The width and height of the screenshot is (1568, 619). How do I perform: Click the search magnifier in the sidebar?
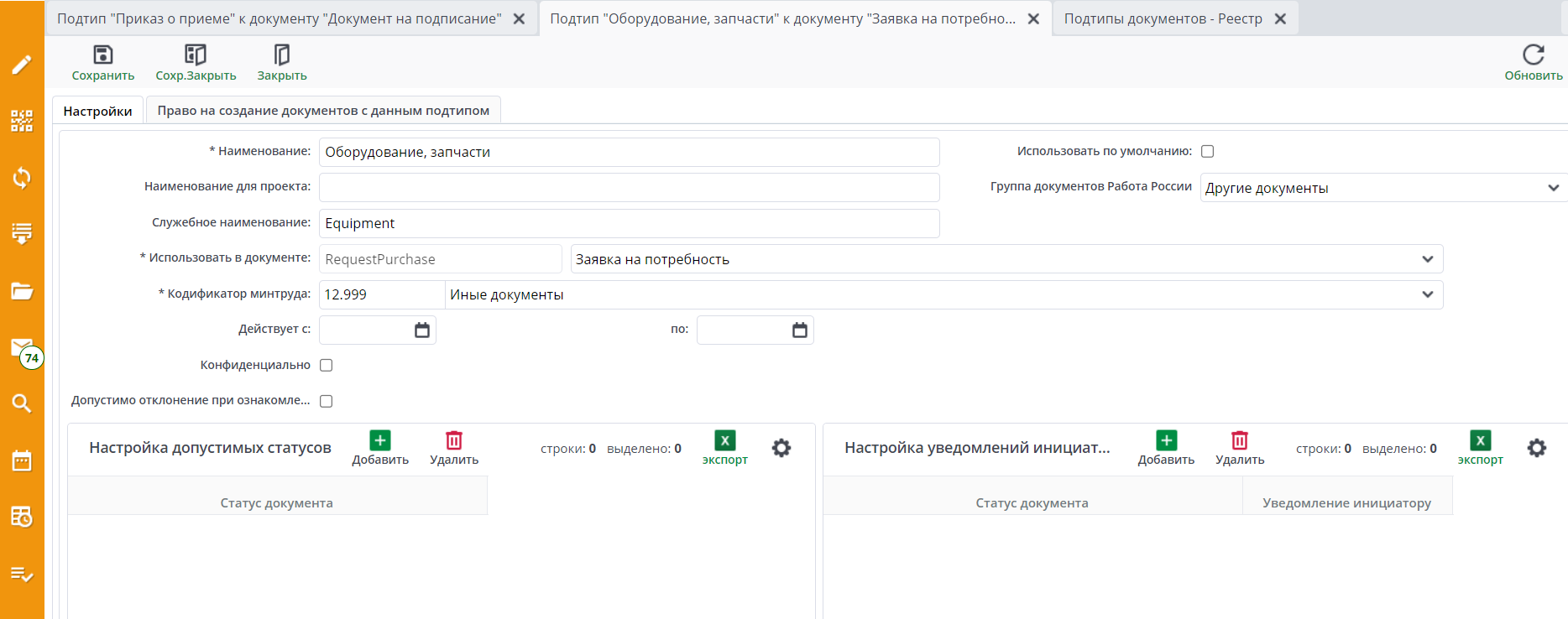22,403
